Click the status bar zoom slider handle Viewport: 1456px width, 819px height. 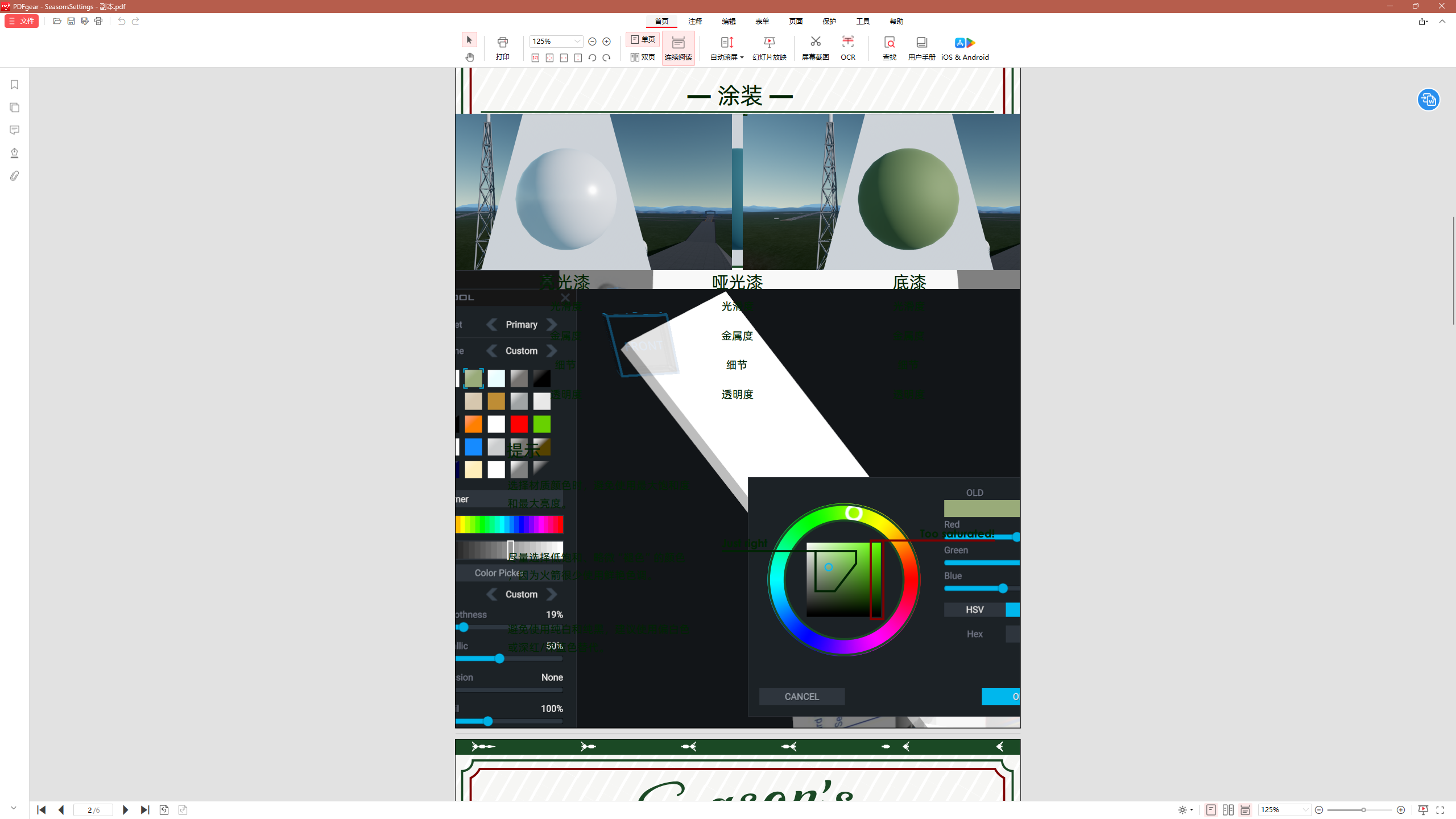tap(1363, 810)
